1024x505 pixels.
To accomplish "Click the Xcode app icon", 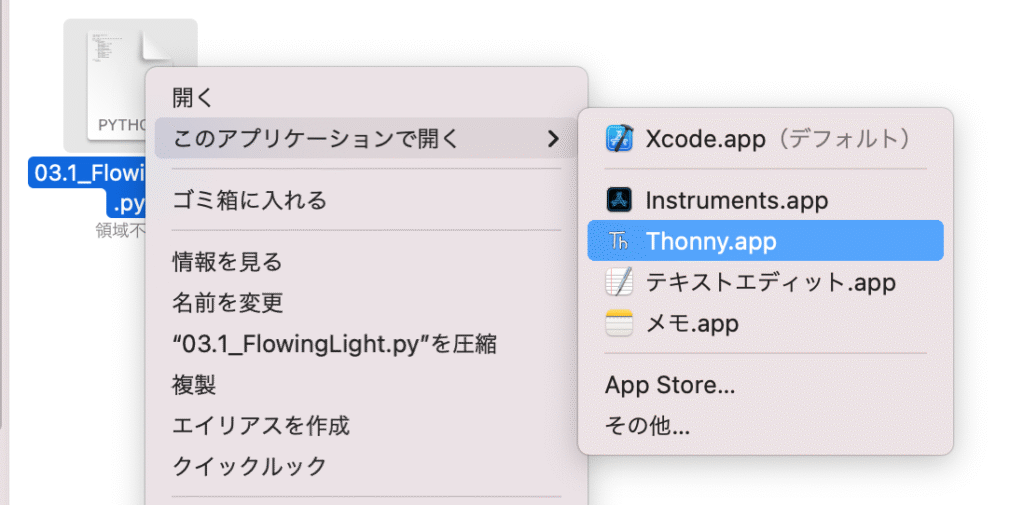I will (x=620, y=138).
